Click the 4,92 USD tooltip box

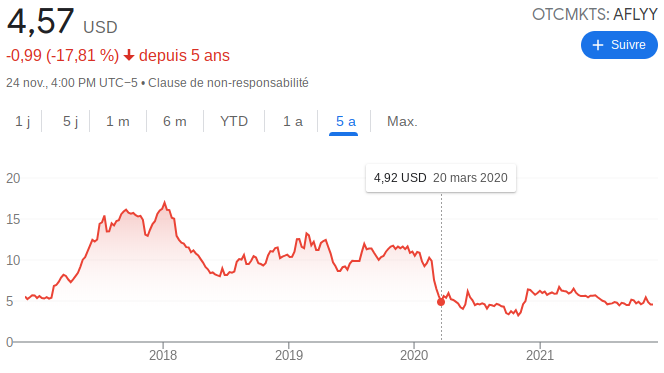[x=441, y=178]
